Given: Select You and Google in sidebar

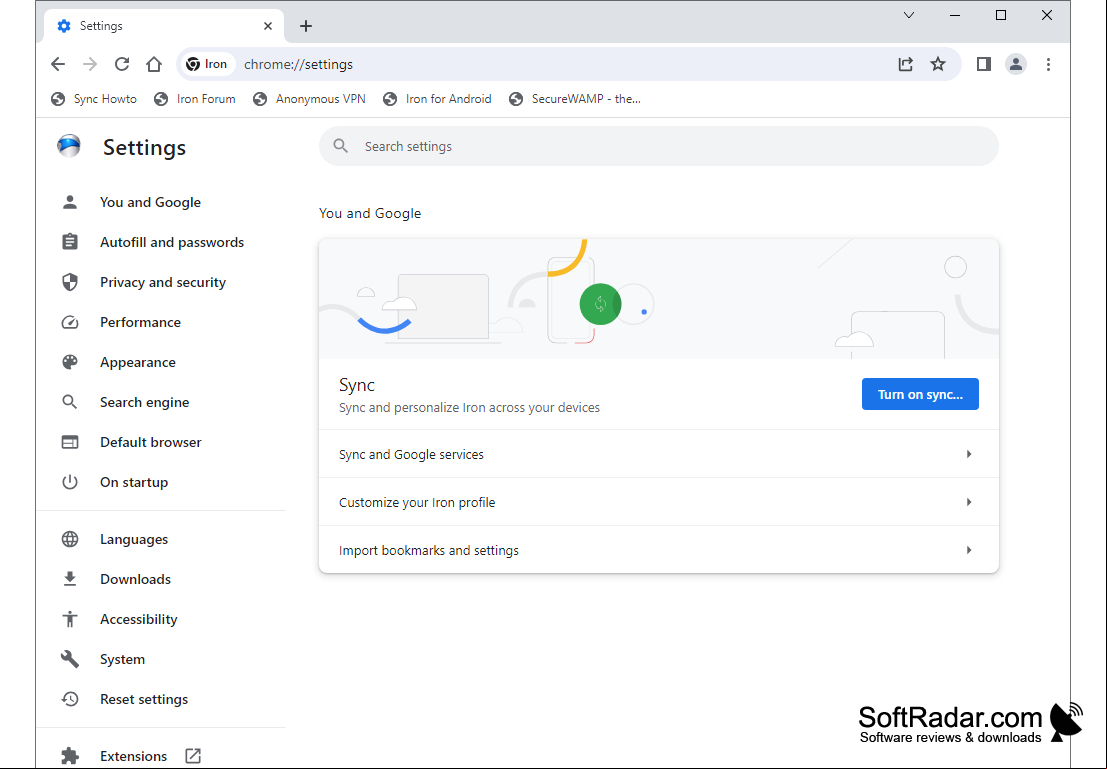Looking at the screenshot, I should tap(150, 202).
